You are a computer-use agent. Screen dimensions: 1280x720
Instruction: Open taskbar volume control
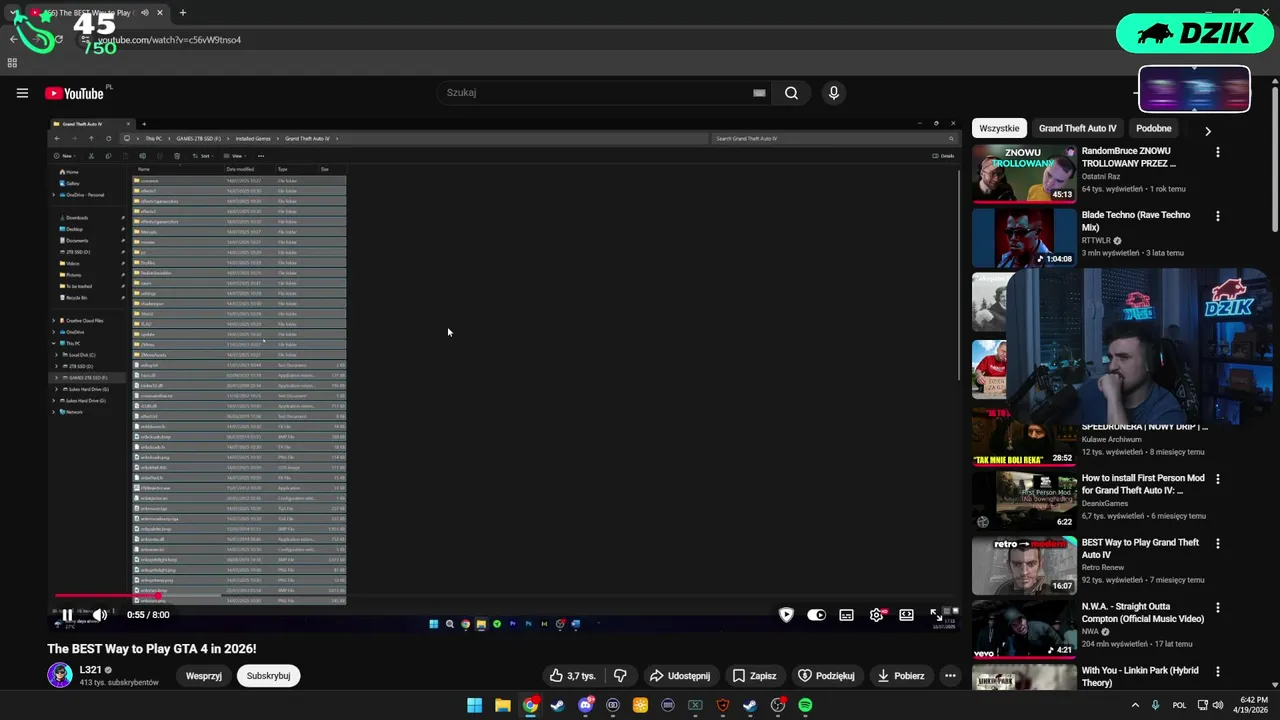tap(1218, 705)
